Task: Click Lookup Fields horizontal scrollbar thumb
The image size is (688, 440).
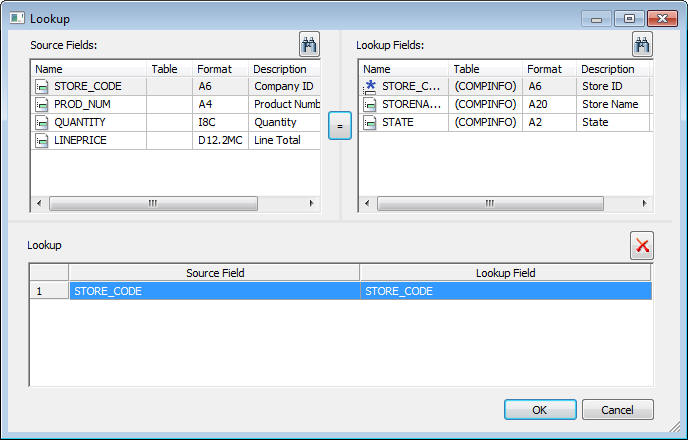Action: (x=490, y=203)
